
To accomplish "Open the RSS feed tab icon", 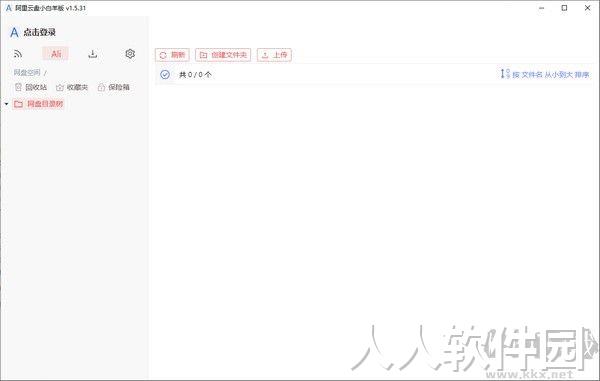I will pos(18,54).
